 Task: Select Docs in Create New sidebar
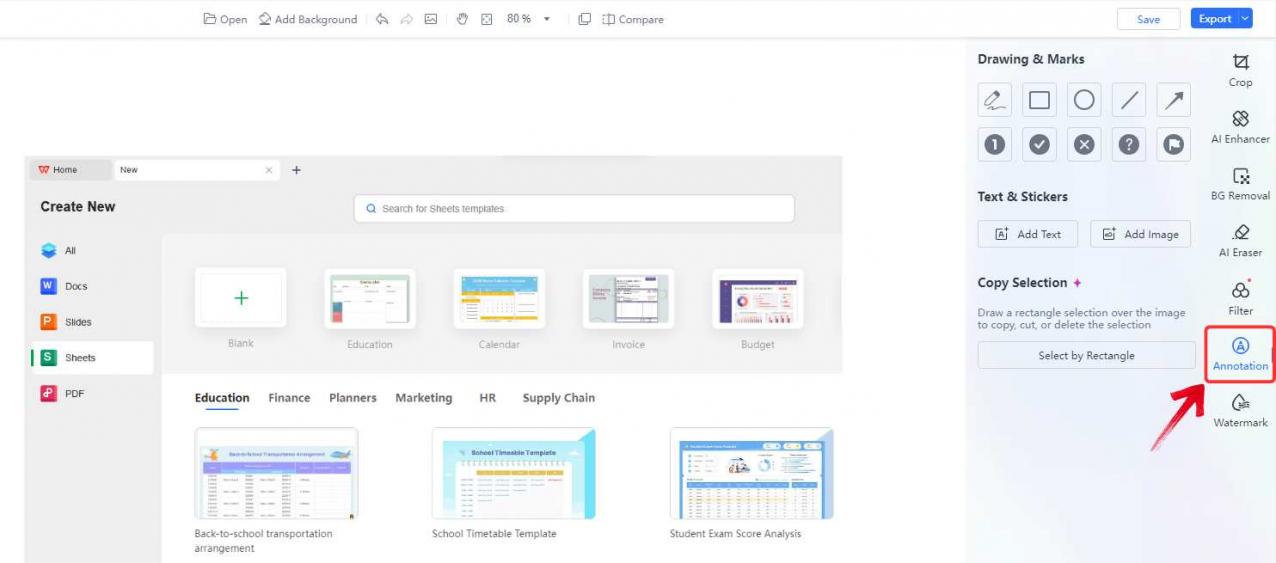[92, 286]
